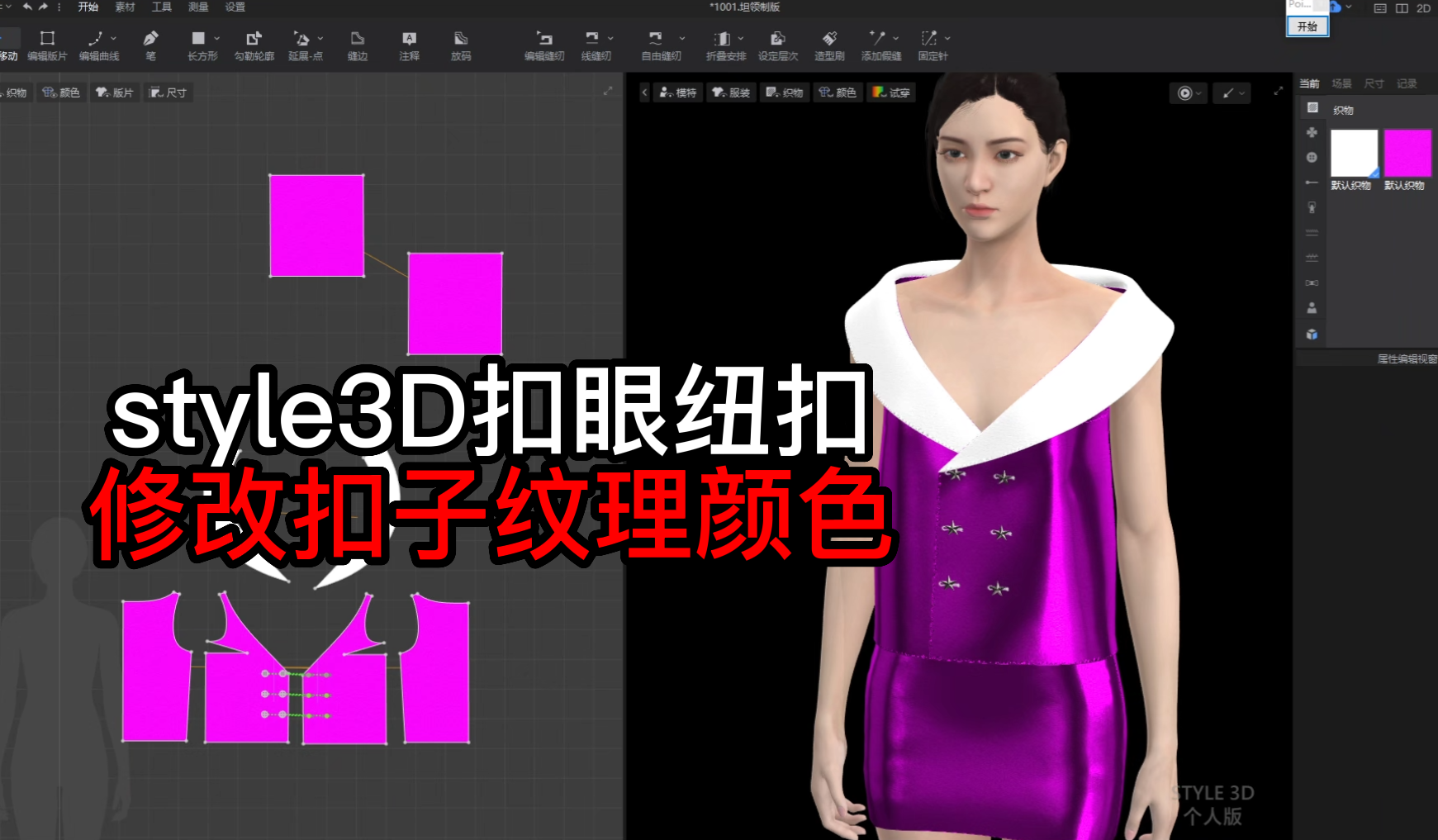This screenshot has height=840, width=1438.
Task: Select the 笔 (pen) tool
Action: [150, 45]
